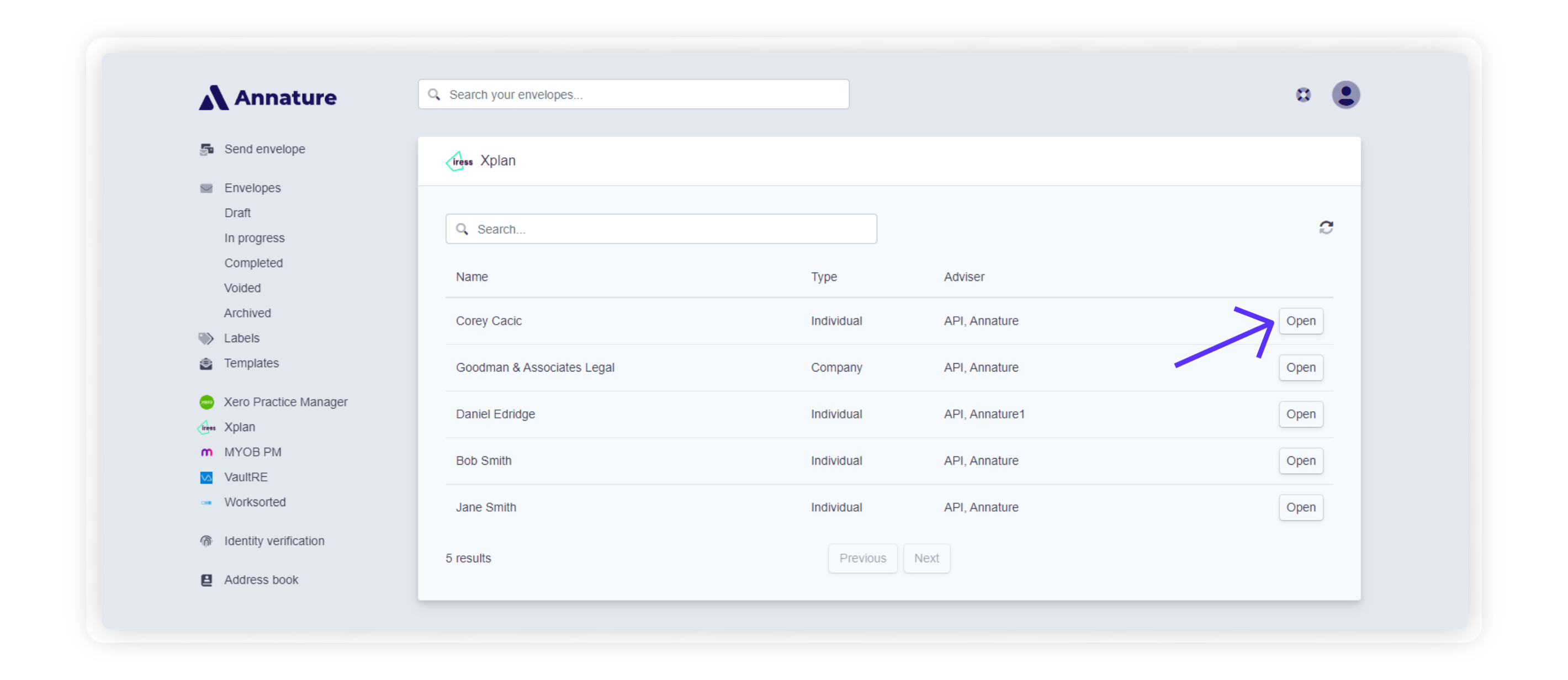Click the envelope search magnifier icon

(434, 94)
